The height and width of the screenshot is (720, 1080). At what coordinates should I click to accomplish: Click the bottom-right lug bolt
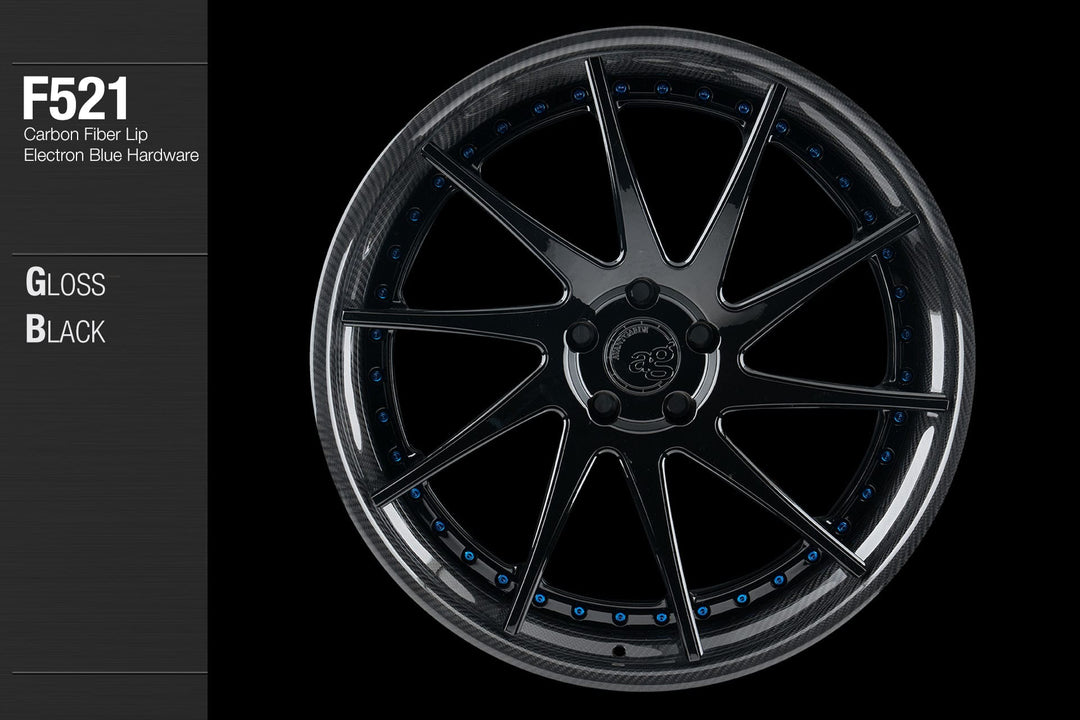tap(682, 405)
